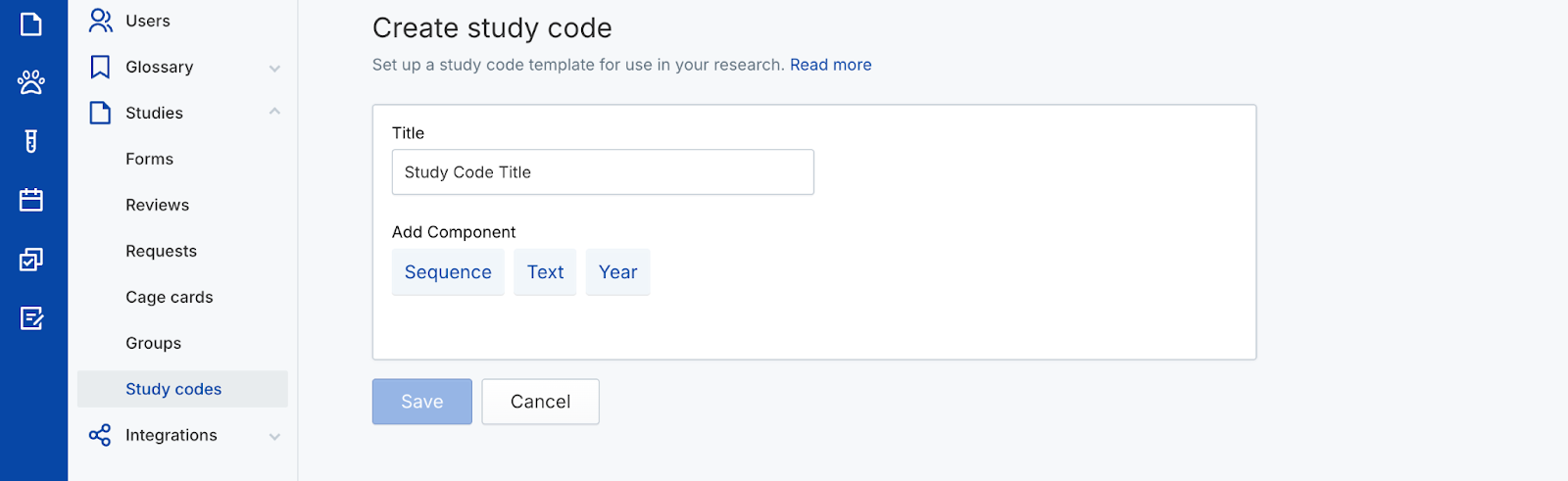Screen dimensions: 1568x481
Task: Collapse the Studies menu chevron
Action: pyautogui.click(x=274, y=113)
